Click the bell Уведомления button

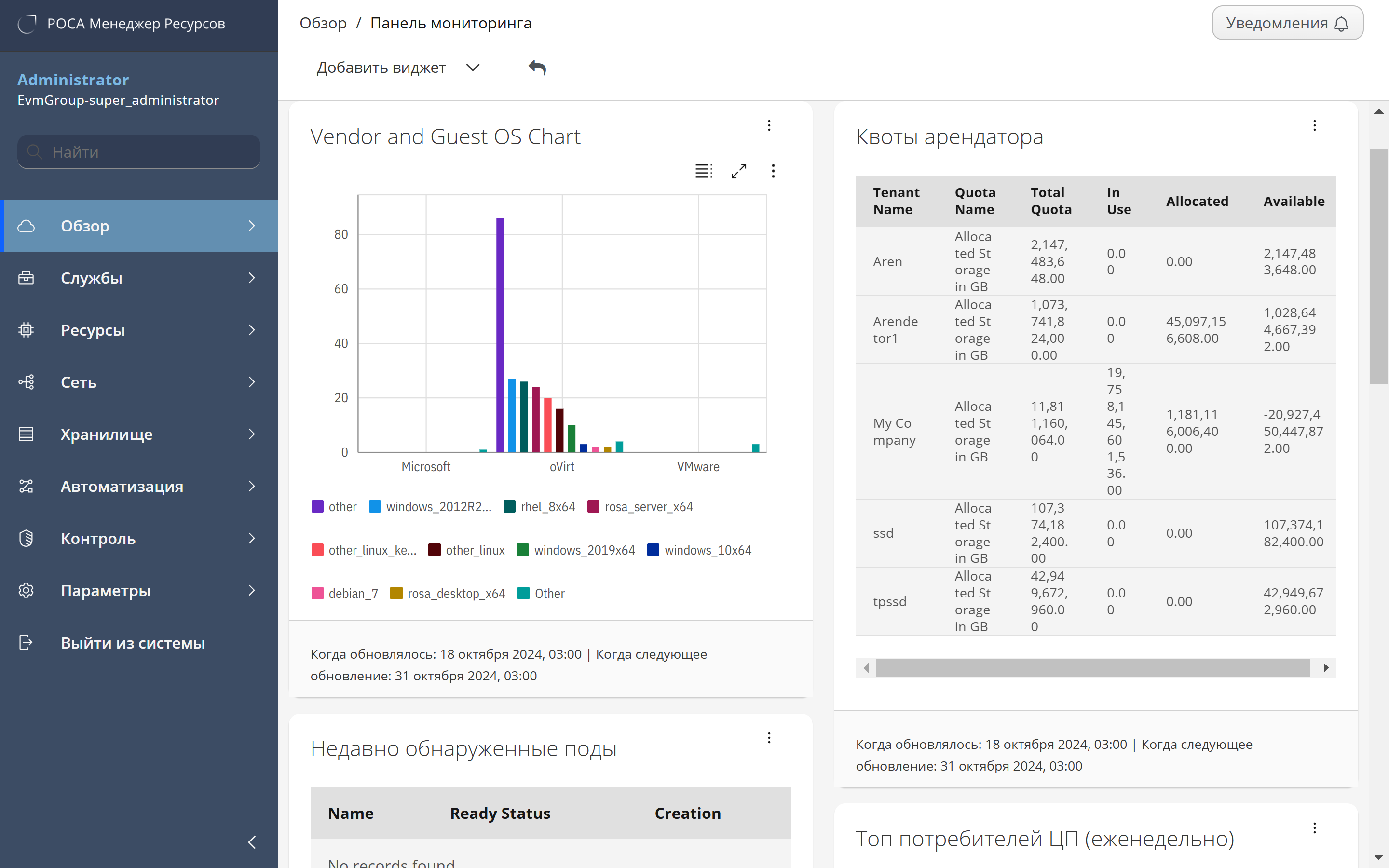coord(1287,24)
